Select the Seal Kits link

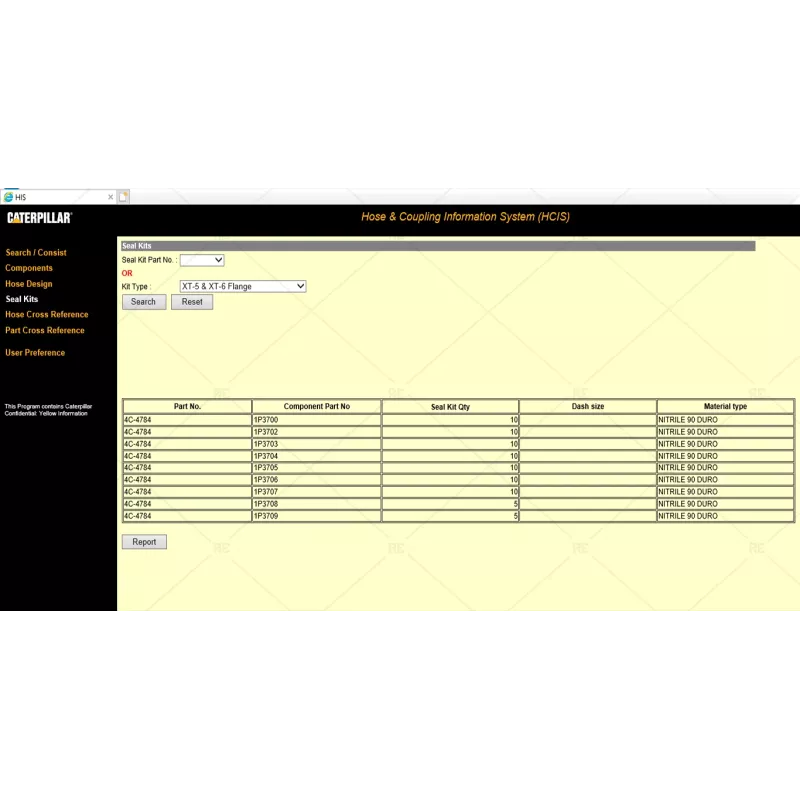click(21, 298)
